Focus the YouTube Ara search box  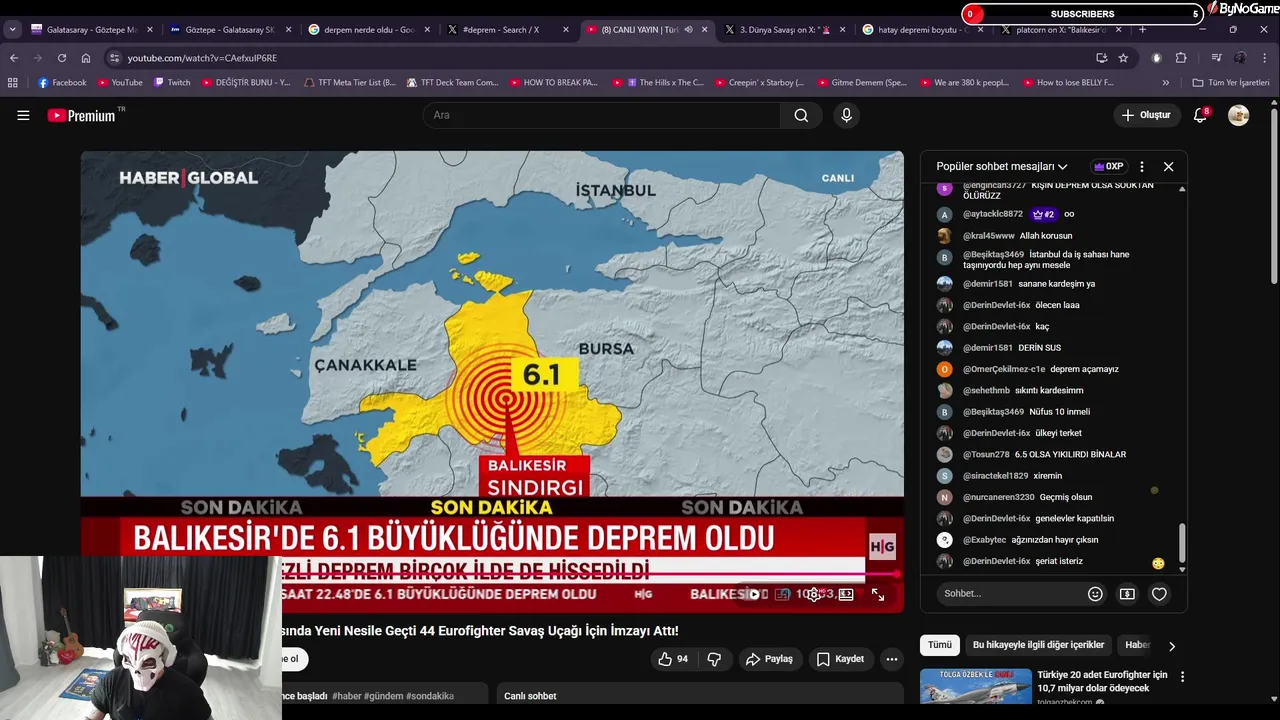(602, 115)
